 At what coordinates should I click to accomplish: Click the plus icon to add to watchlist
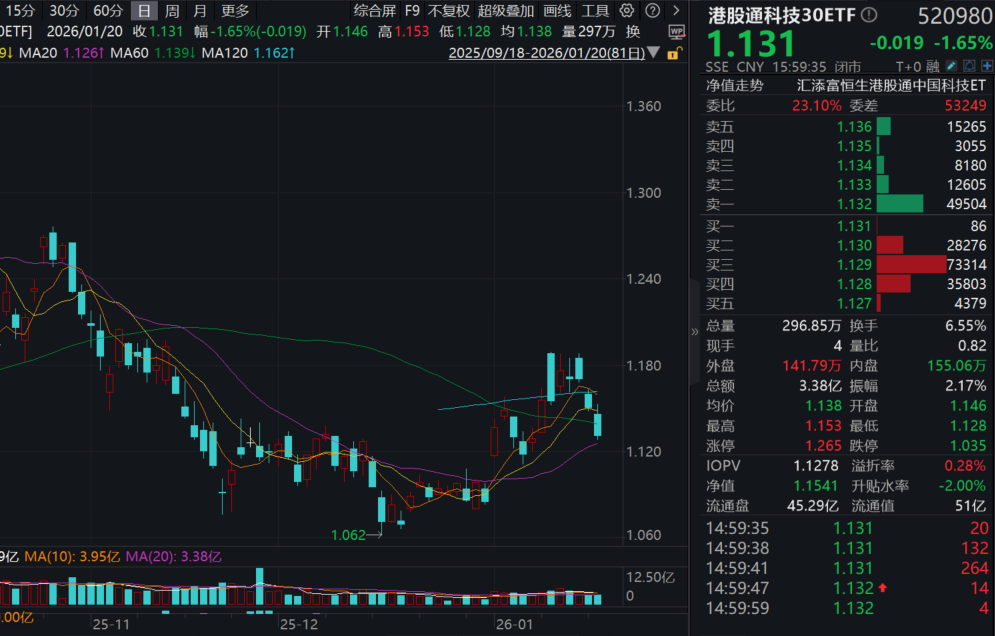(987, 66)
